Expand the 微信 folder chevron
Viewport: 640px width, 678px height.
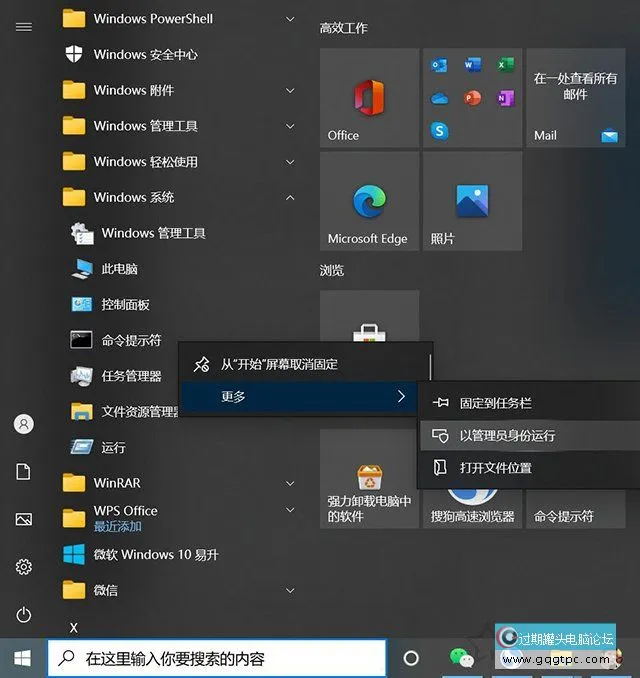(x=290, y=590)
